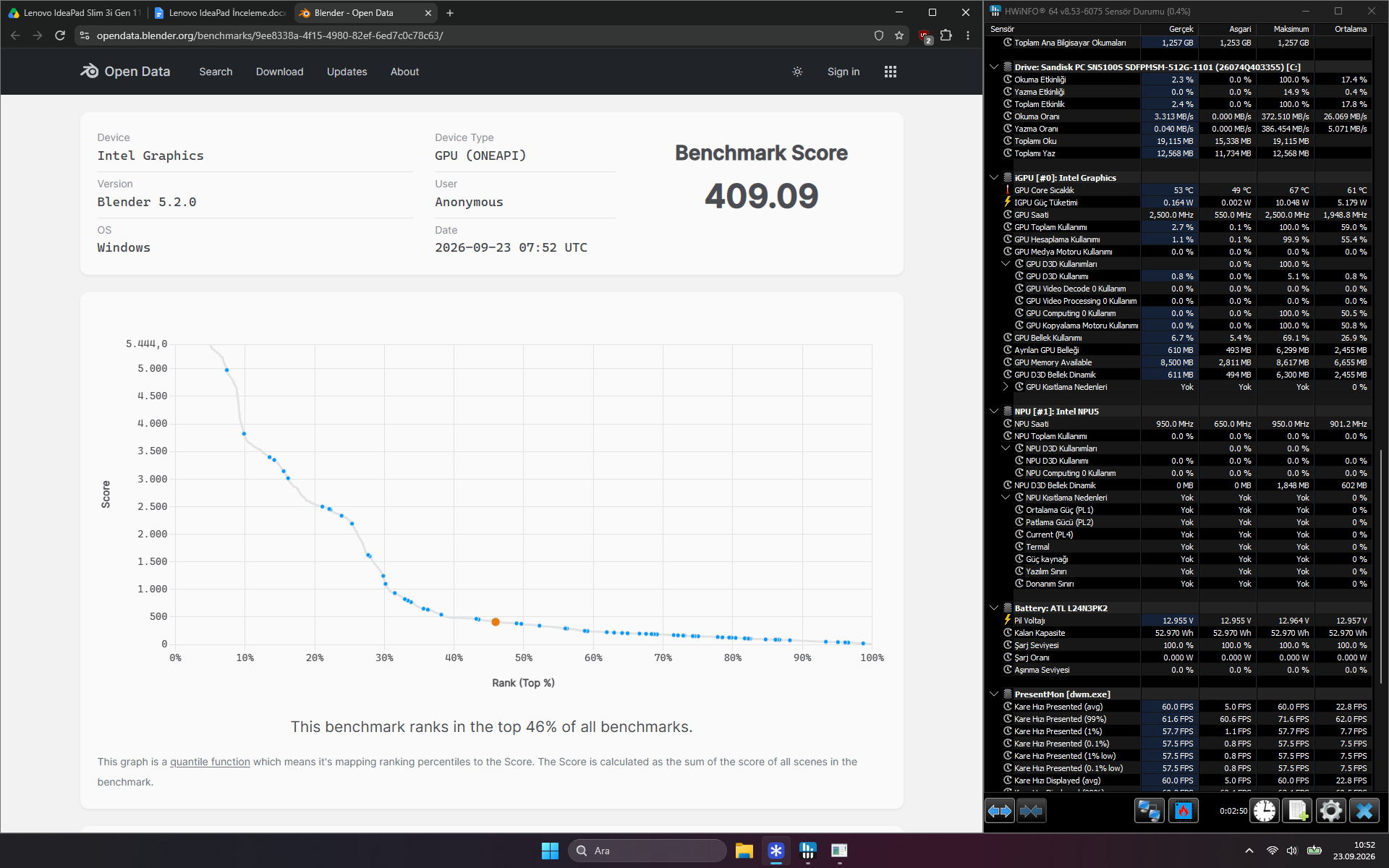Switch to Lenovo IdeaPad Slim 3i tab
This screenshot has height=868, width=1389.
(x=74, y=13)
